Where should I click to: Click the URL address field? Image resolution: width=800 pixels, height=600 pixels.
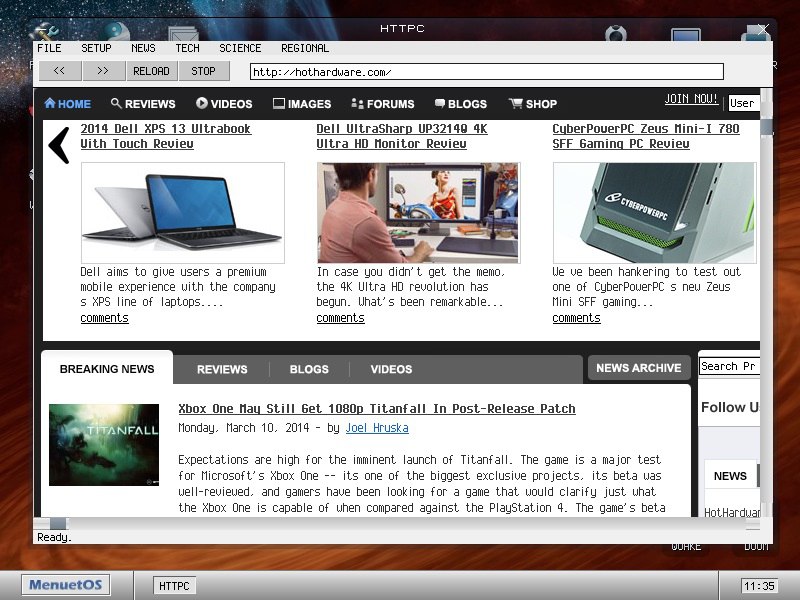click(487, 71)
